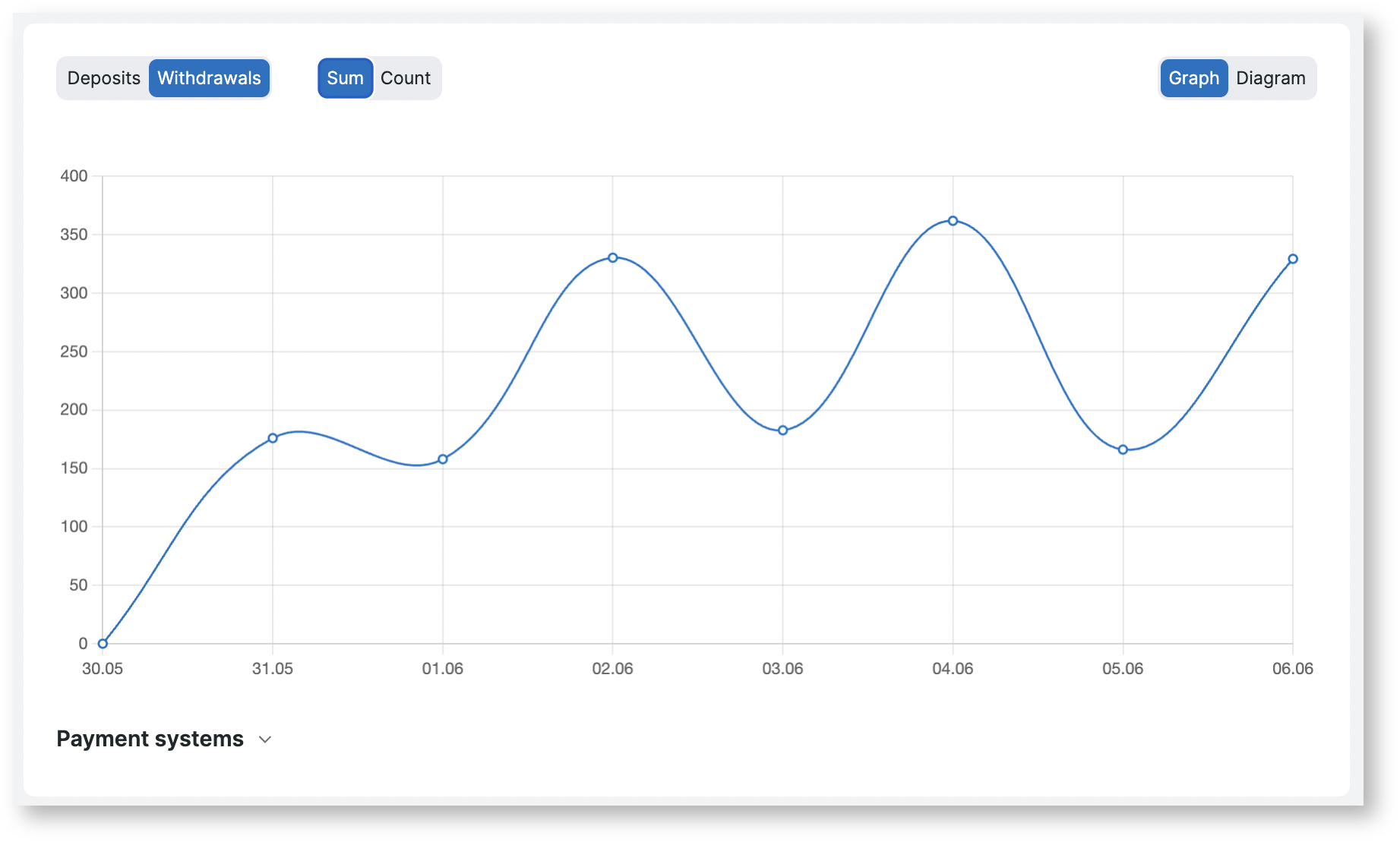The width and height of the screenshot is (1400, 842).
Task: Select the 01.06 data point marker
Action: pos(443,459)
